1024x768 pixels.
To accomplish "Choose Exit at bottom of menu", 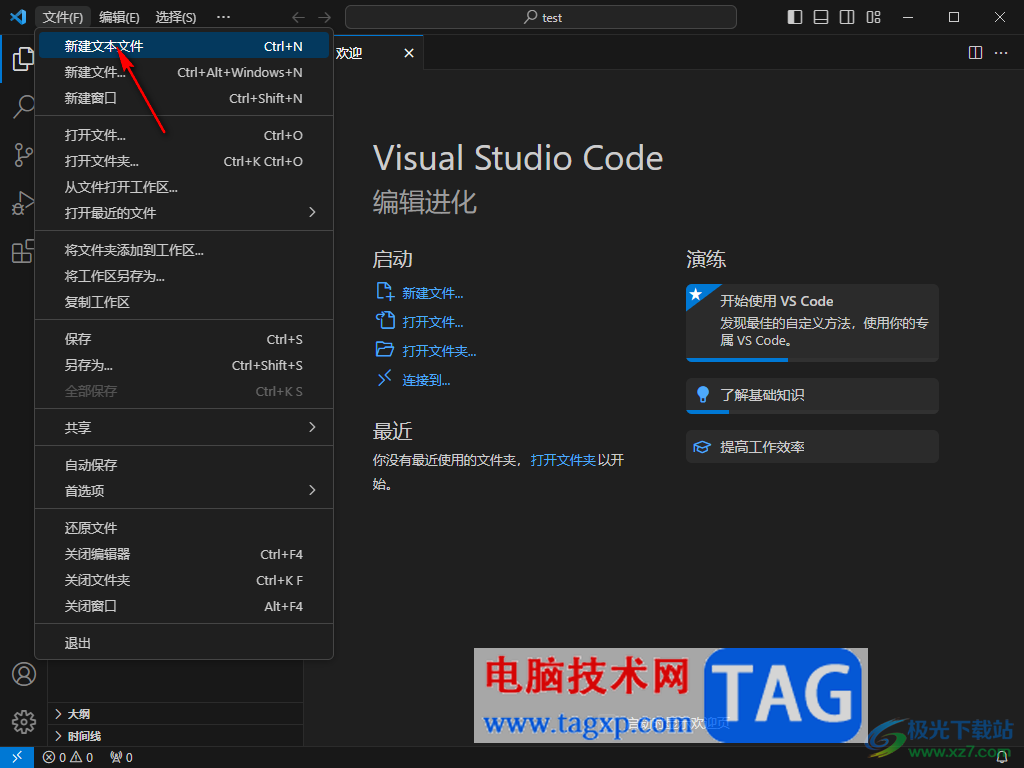I will click(x=184, y=643).
